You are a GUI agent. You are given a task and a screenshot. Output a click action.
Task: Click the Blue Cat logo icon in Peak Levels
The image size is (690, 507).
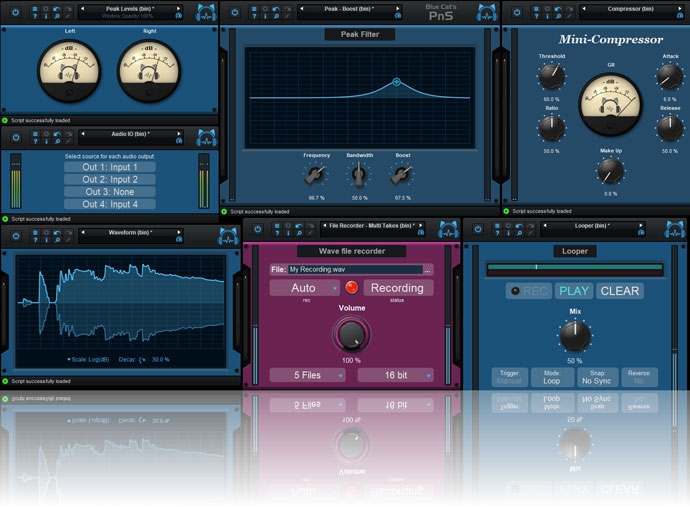[205, 13]
